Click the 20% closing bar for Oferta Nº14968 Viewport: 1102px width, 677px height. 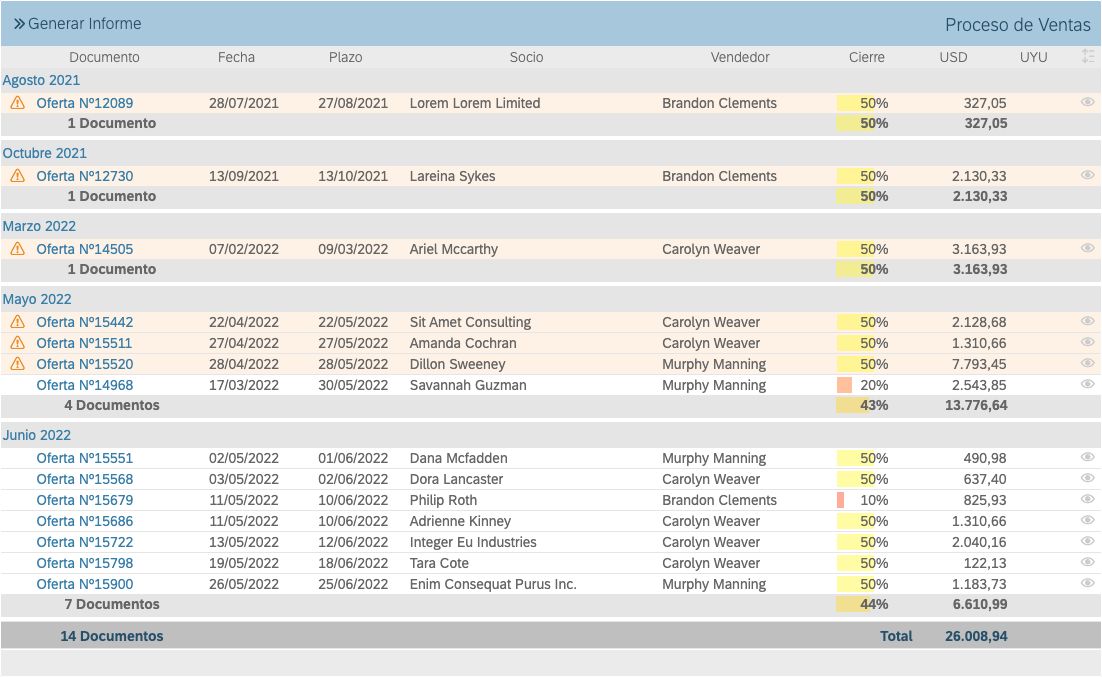click(x=845, y=385)
